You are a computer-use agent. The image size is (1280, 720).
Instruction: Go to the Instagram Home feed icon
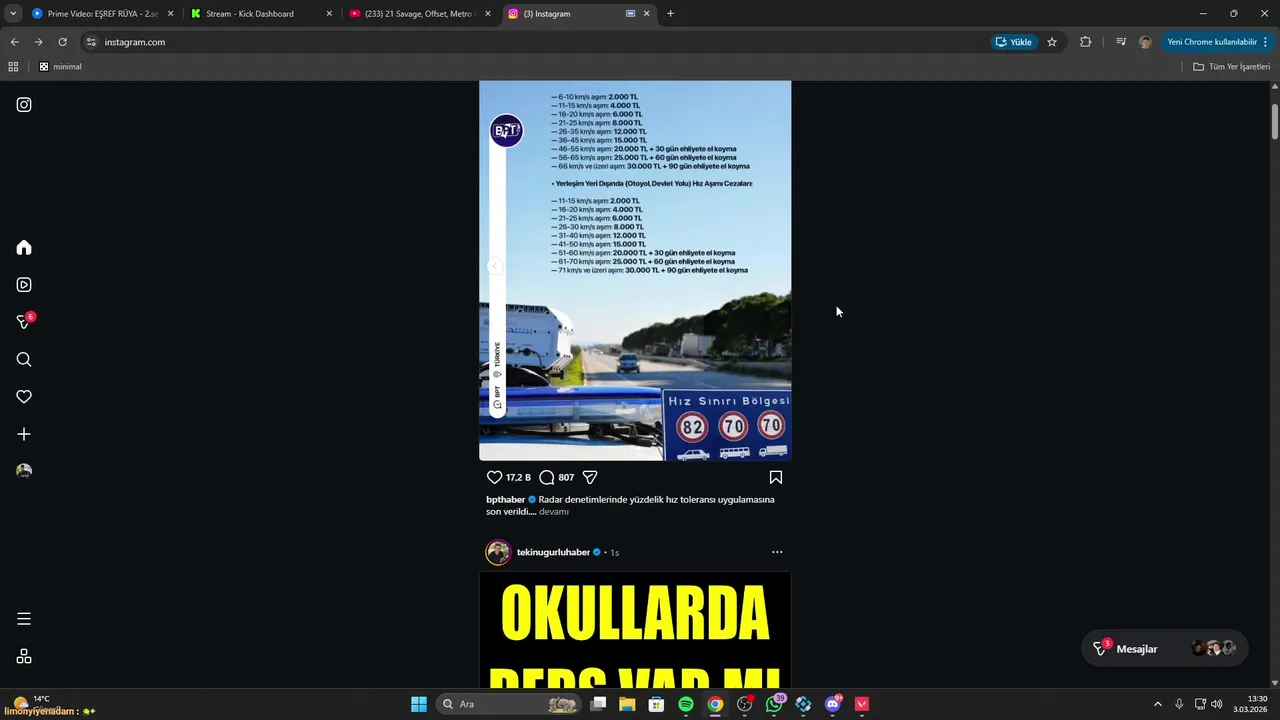24,247
